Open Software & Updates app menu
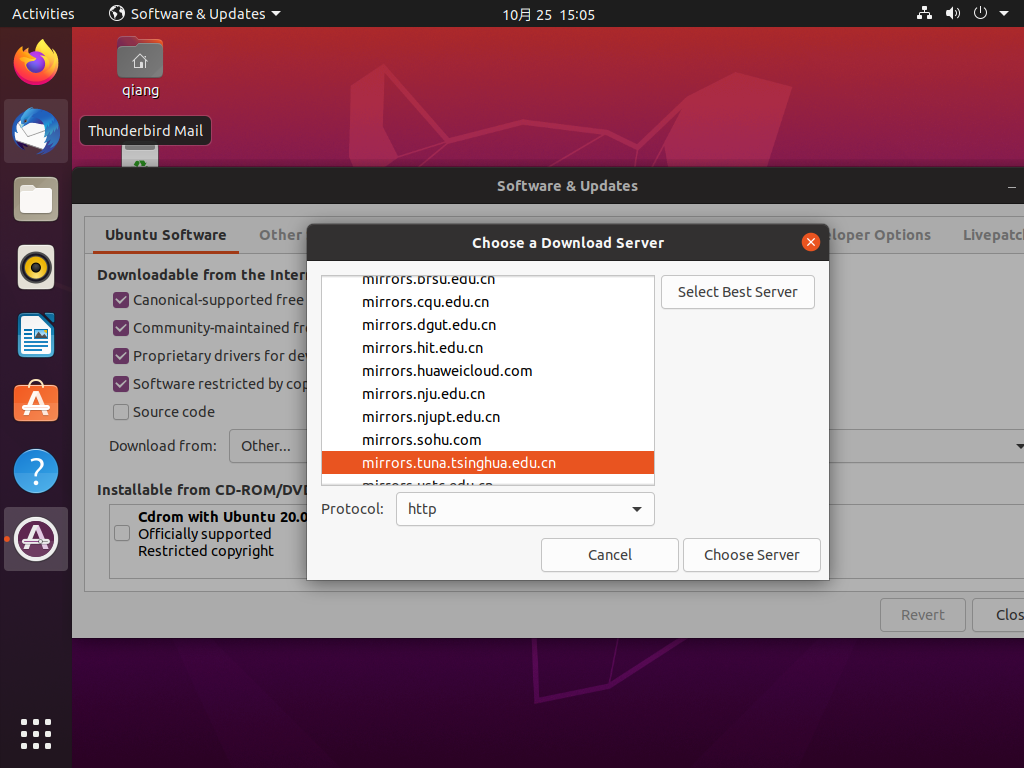Image resolution: width=1024 pixels, height=768 pixels. (x=195, y=14)
